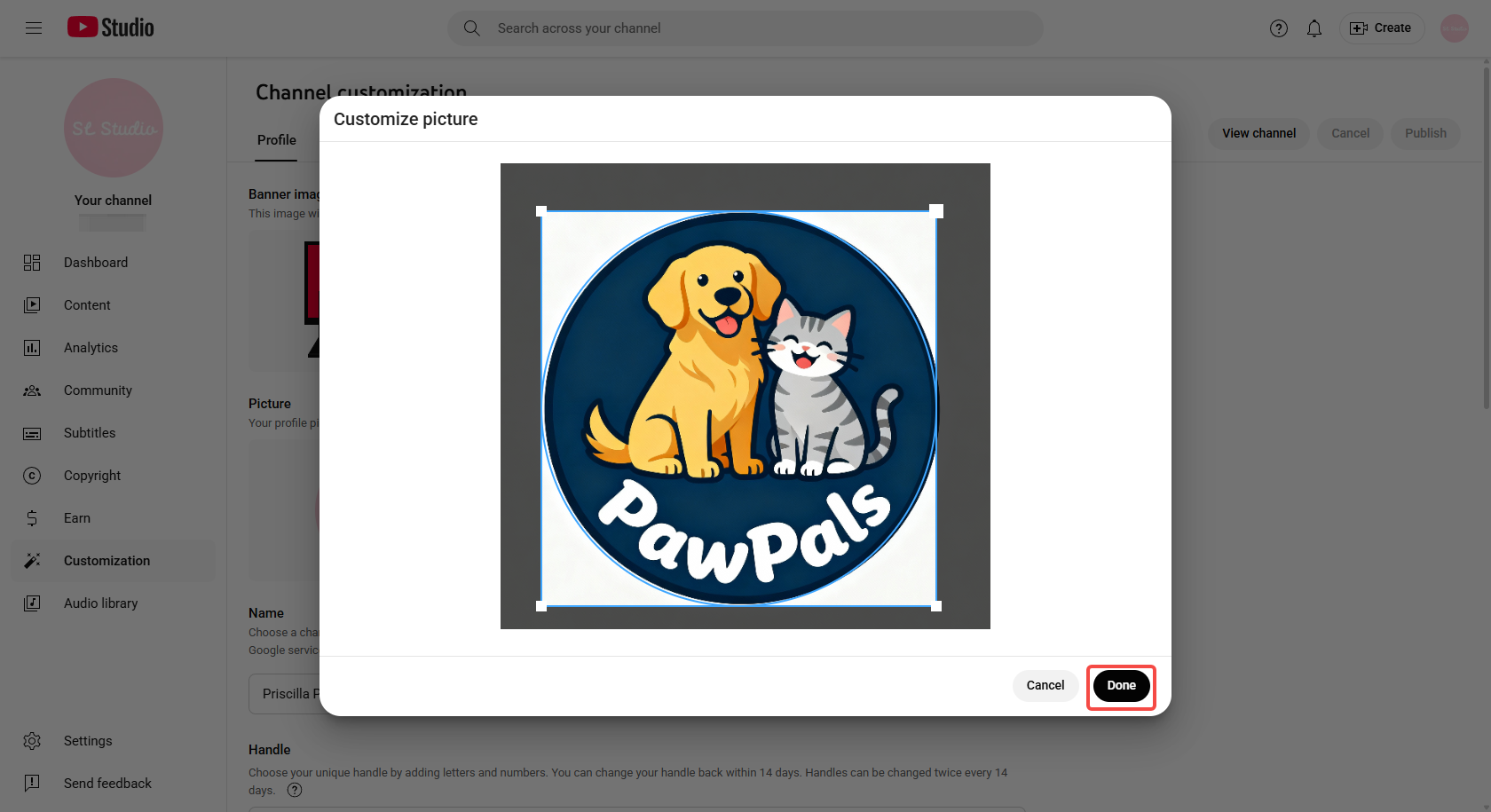Image resolution: width=1491 pixels, height=812 pixels.
Task: Open channel Settings gear
Action: click(32, 740)
